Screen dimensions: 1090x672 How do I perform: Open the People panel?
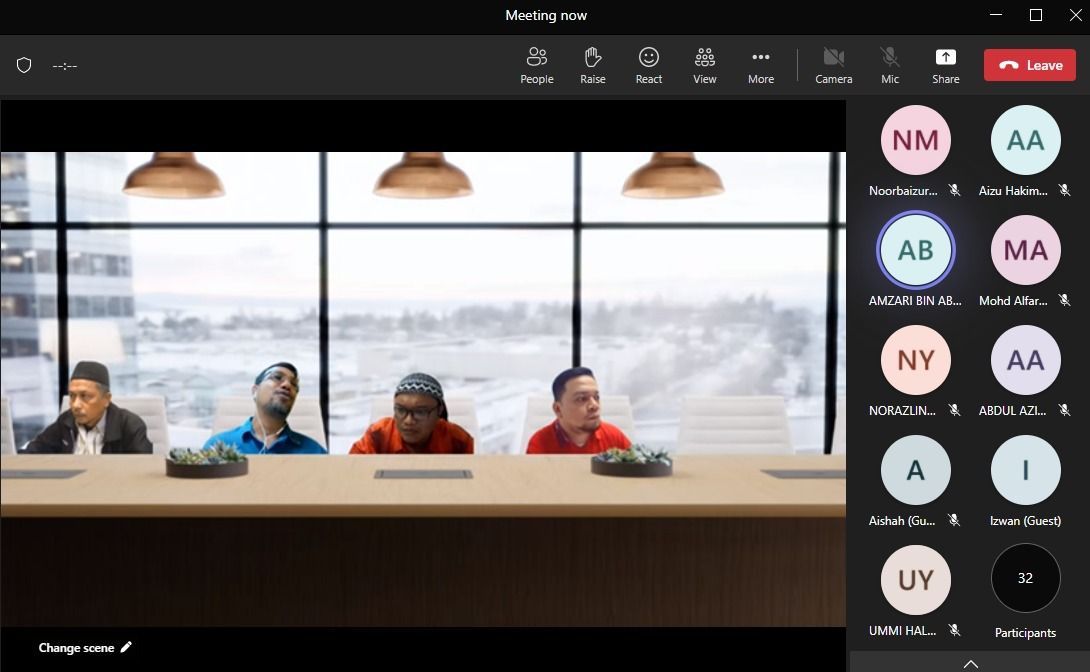537,65
